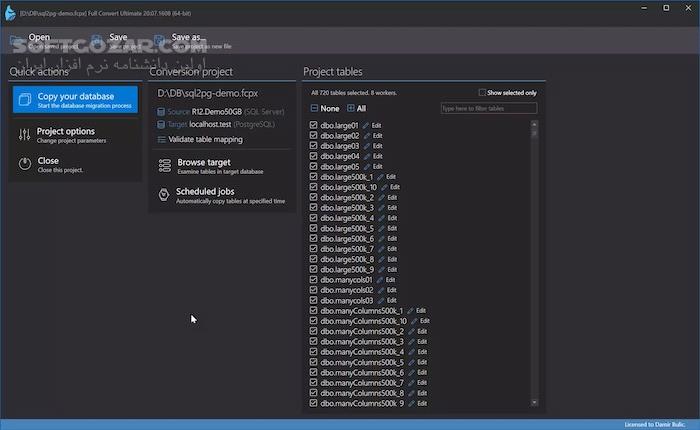Uncheck the dbo.large02 table checkbox
This screenshot has width=700, height=430.
(x=313, y=135)
